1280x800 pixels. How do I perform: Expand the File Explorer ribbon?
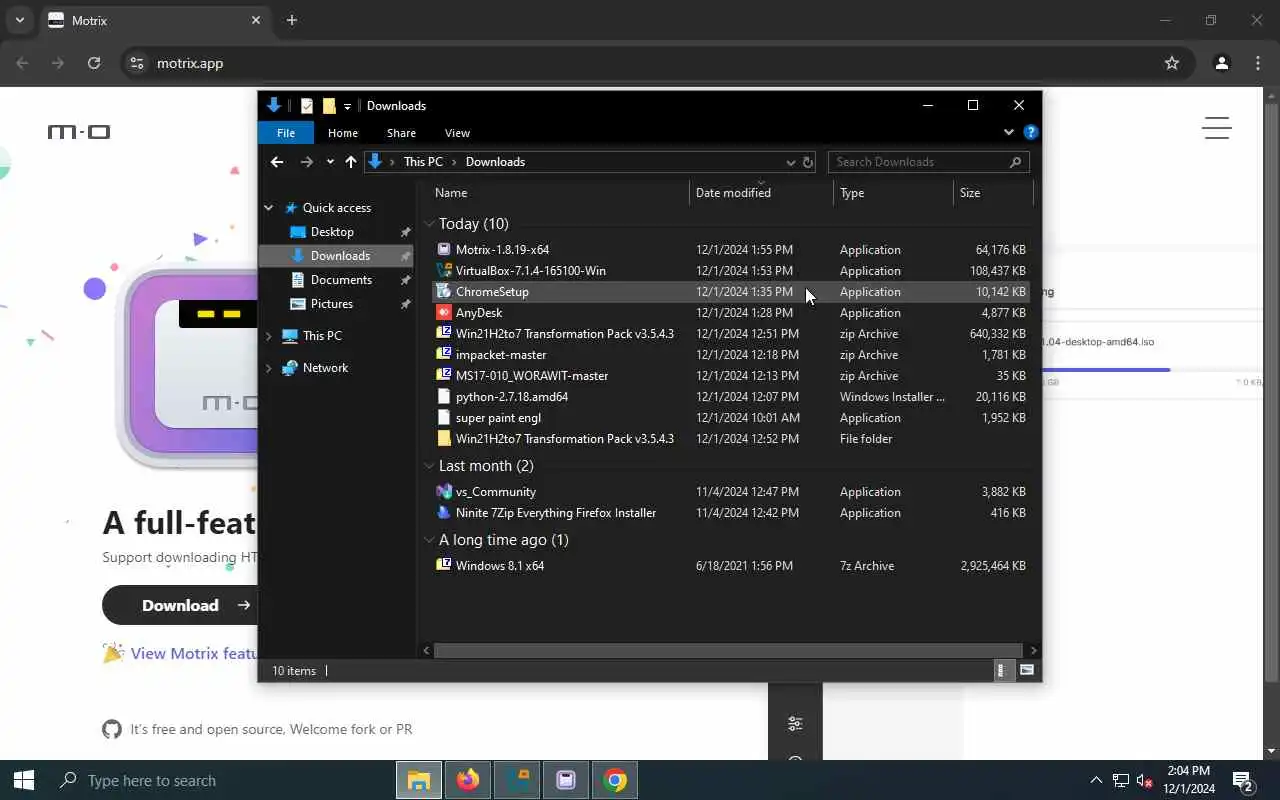(1009, 132)
